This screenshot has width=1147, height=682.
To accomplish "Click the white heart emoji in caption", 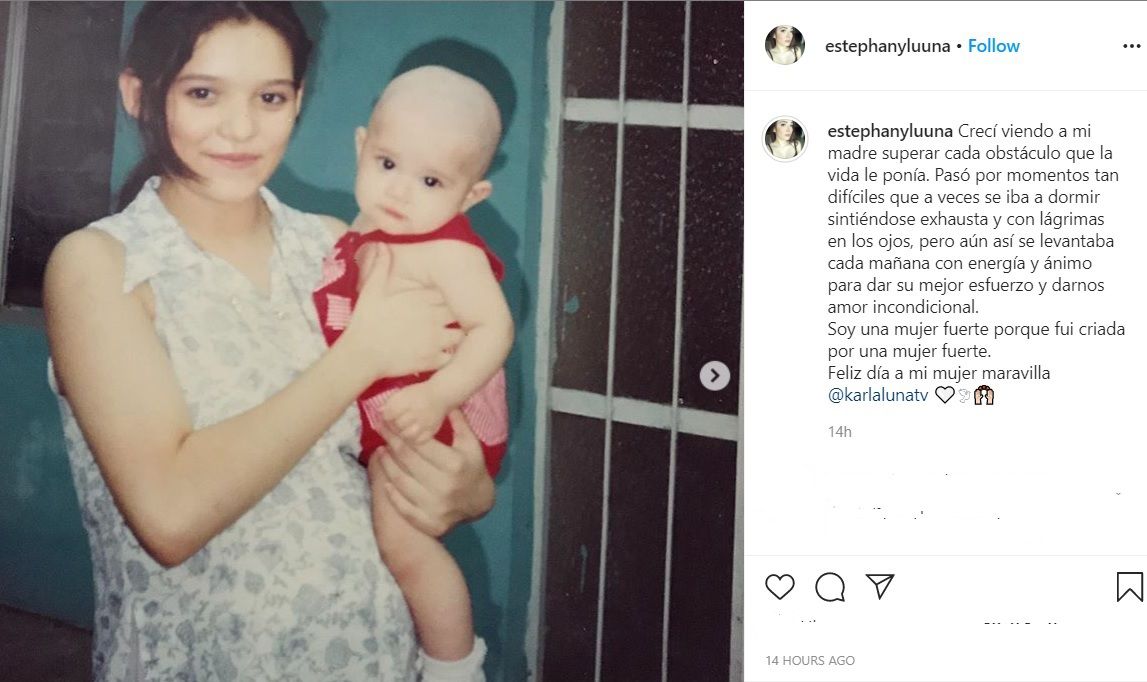I will coord(944,395).
